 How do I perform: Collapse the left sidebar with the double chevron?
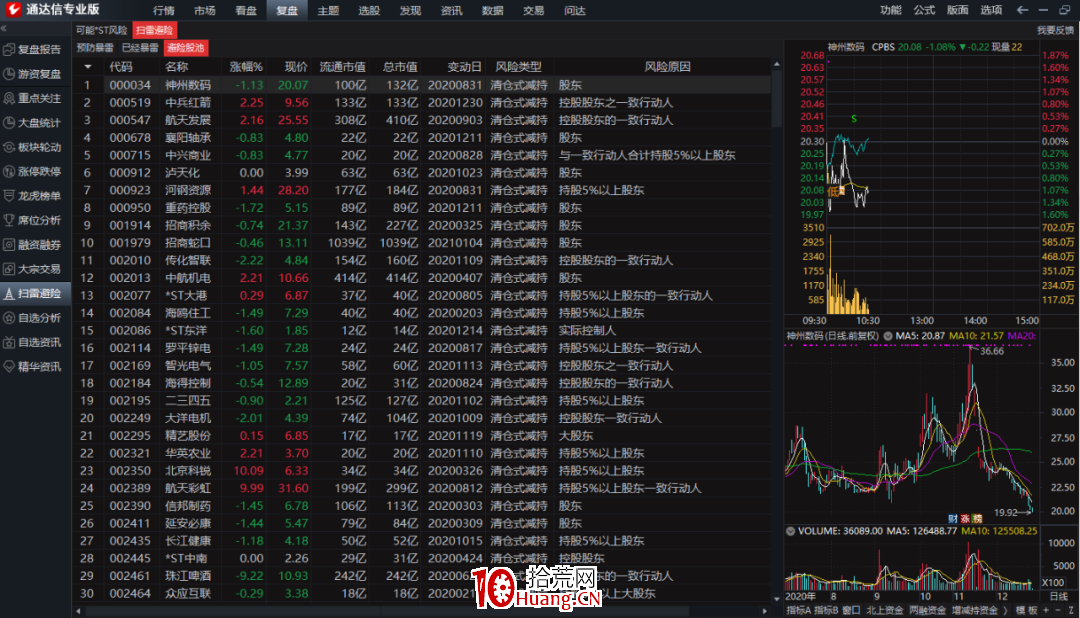tap(3, 29)
